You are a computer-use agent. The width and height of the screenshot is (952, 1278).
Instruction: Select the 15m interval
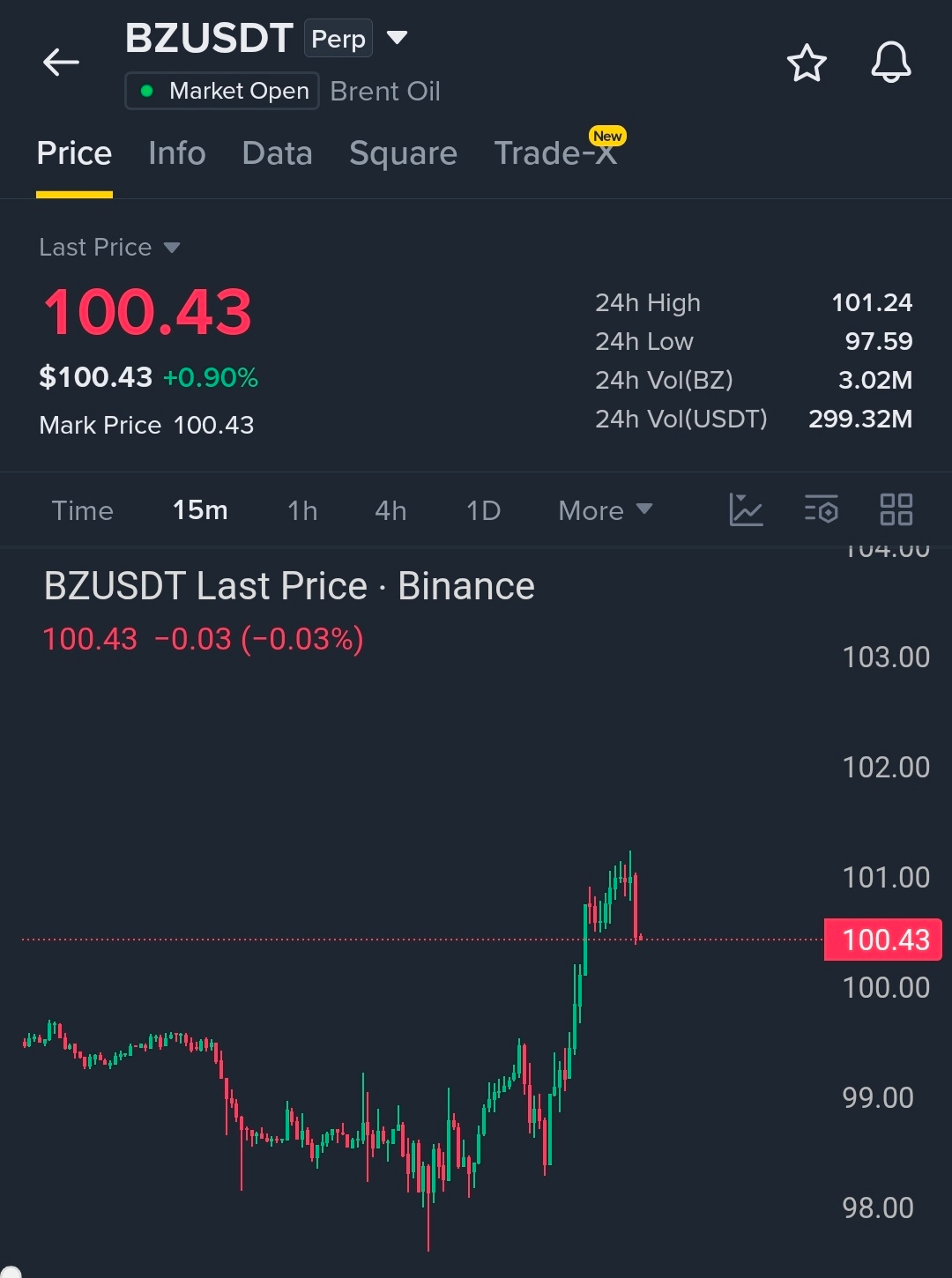200,510
